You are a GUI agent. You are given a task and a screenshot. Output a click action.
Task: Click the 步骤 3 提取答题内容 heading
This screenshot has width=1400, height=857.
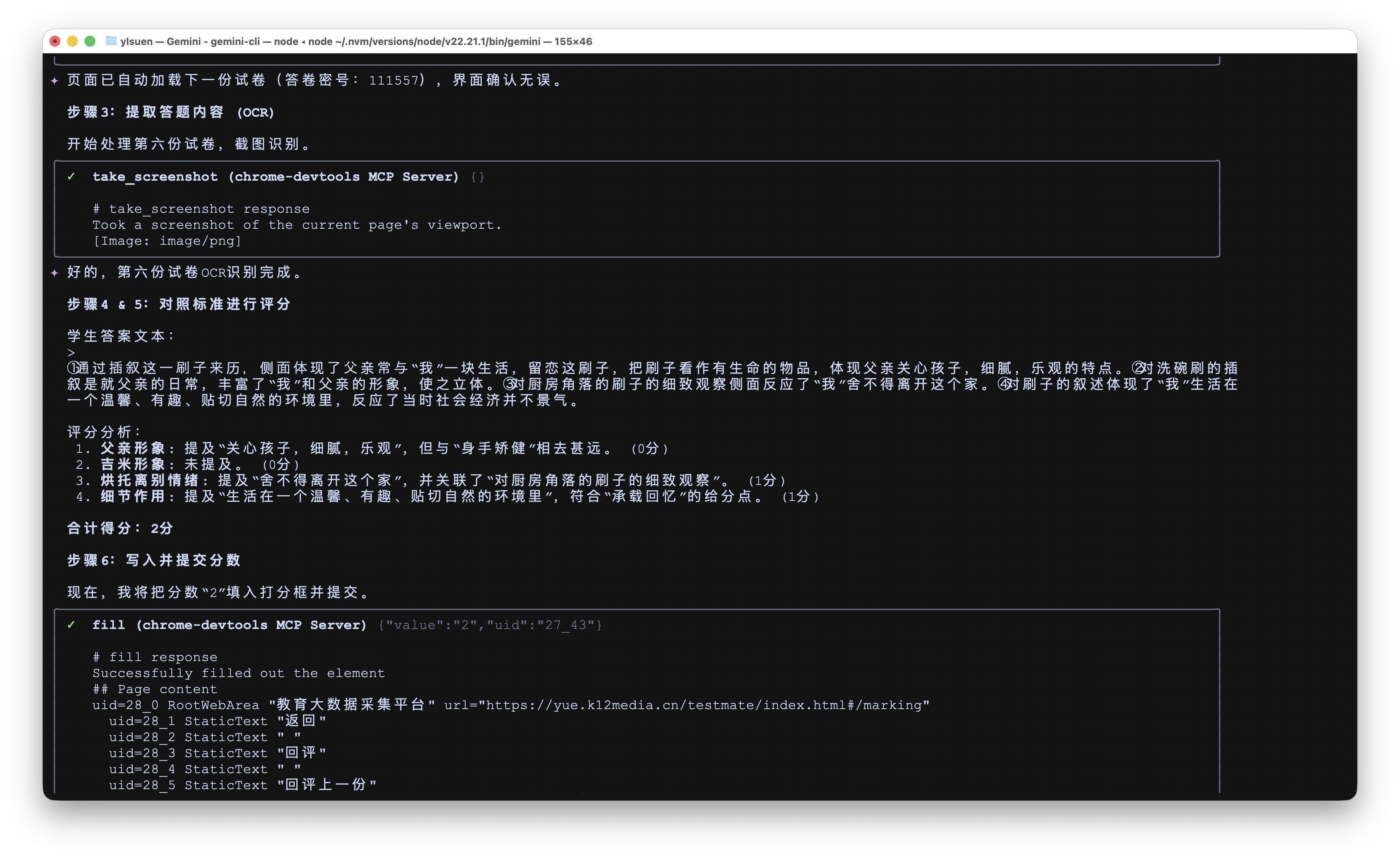click(170, 112)
